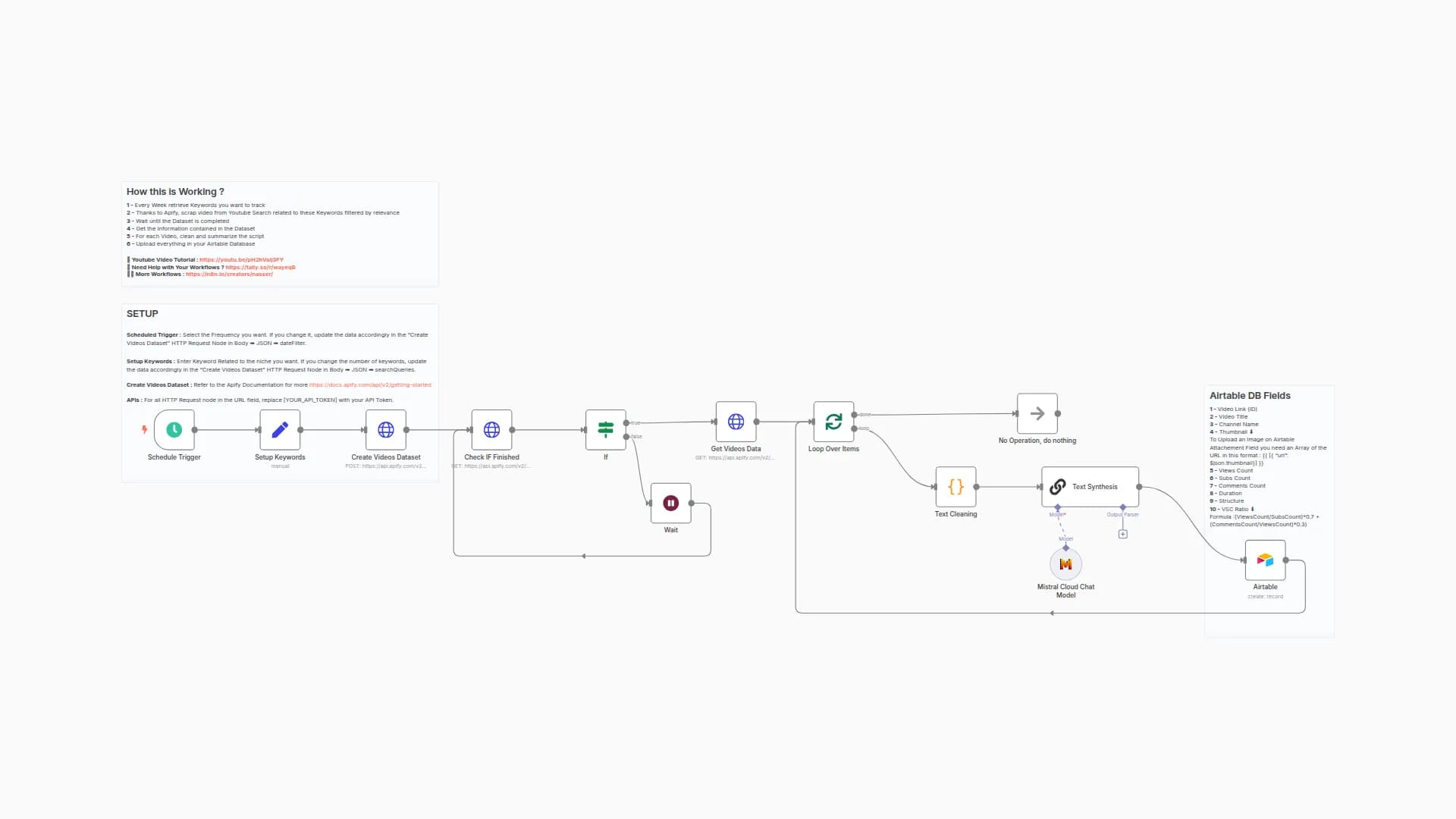The width and height of the screenshot is (1456, 819).
Task: Open the More Workflows creators link
Action: pyautogui.click(x=230, y=274)
